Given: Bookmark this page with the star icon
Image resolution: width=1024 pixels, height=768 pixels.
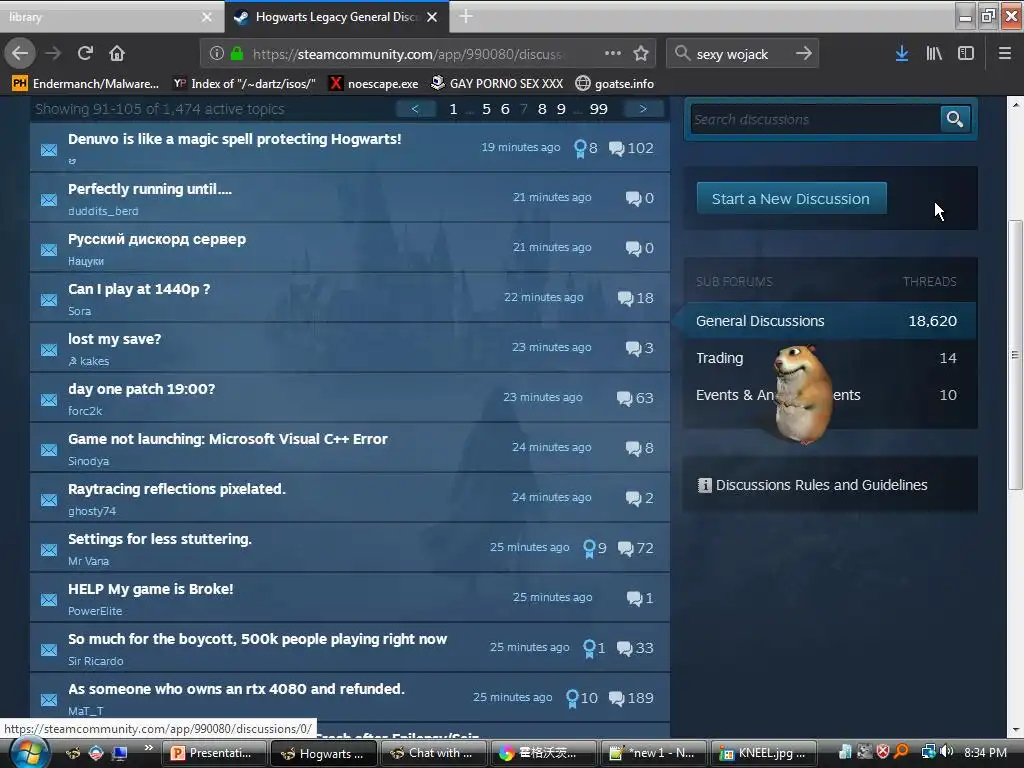Looking at the screenshot, I should (641, 54).
